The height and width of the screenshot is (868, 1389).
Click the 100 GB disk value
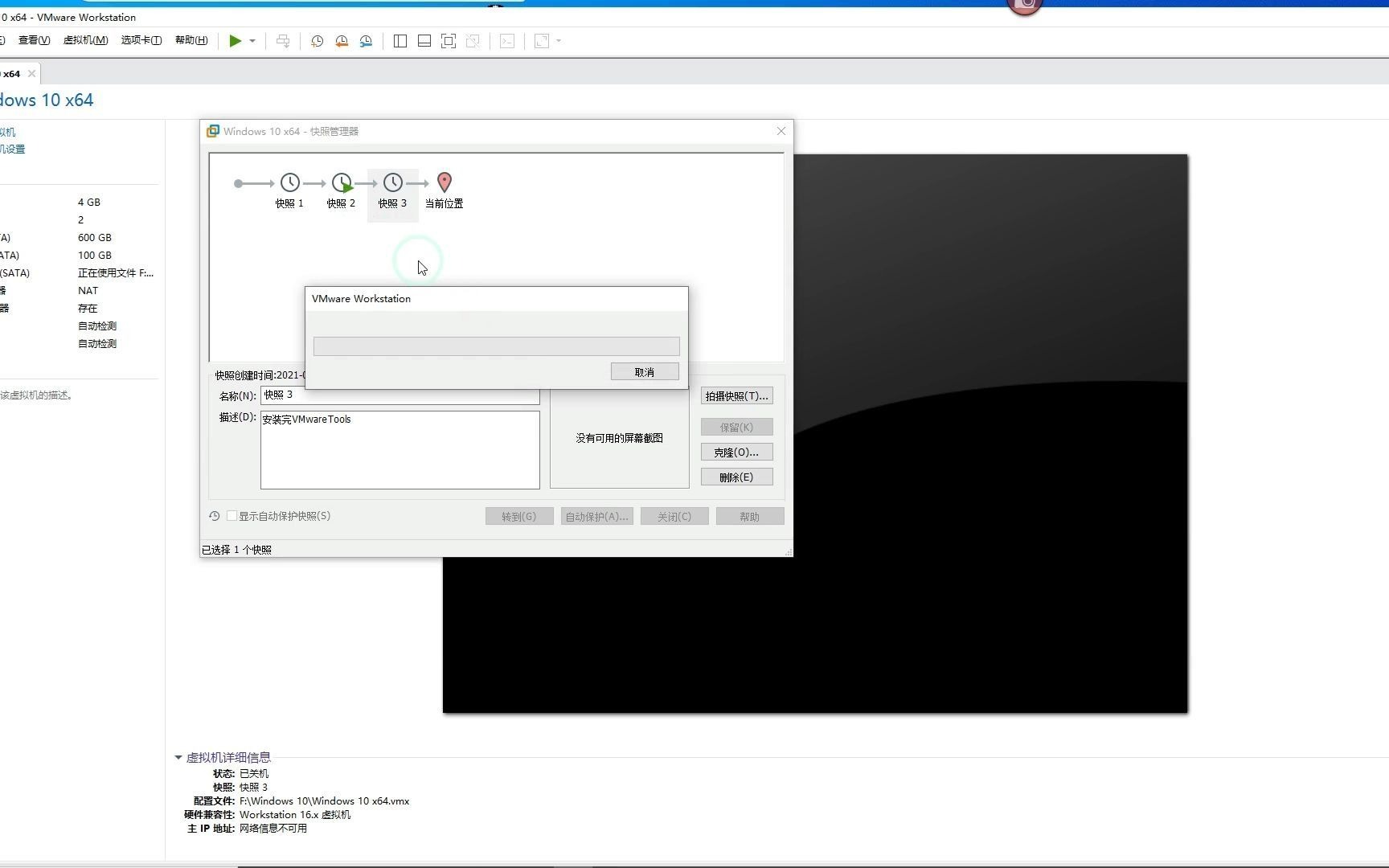pyautogui.click(x=95, y=256)
